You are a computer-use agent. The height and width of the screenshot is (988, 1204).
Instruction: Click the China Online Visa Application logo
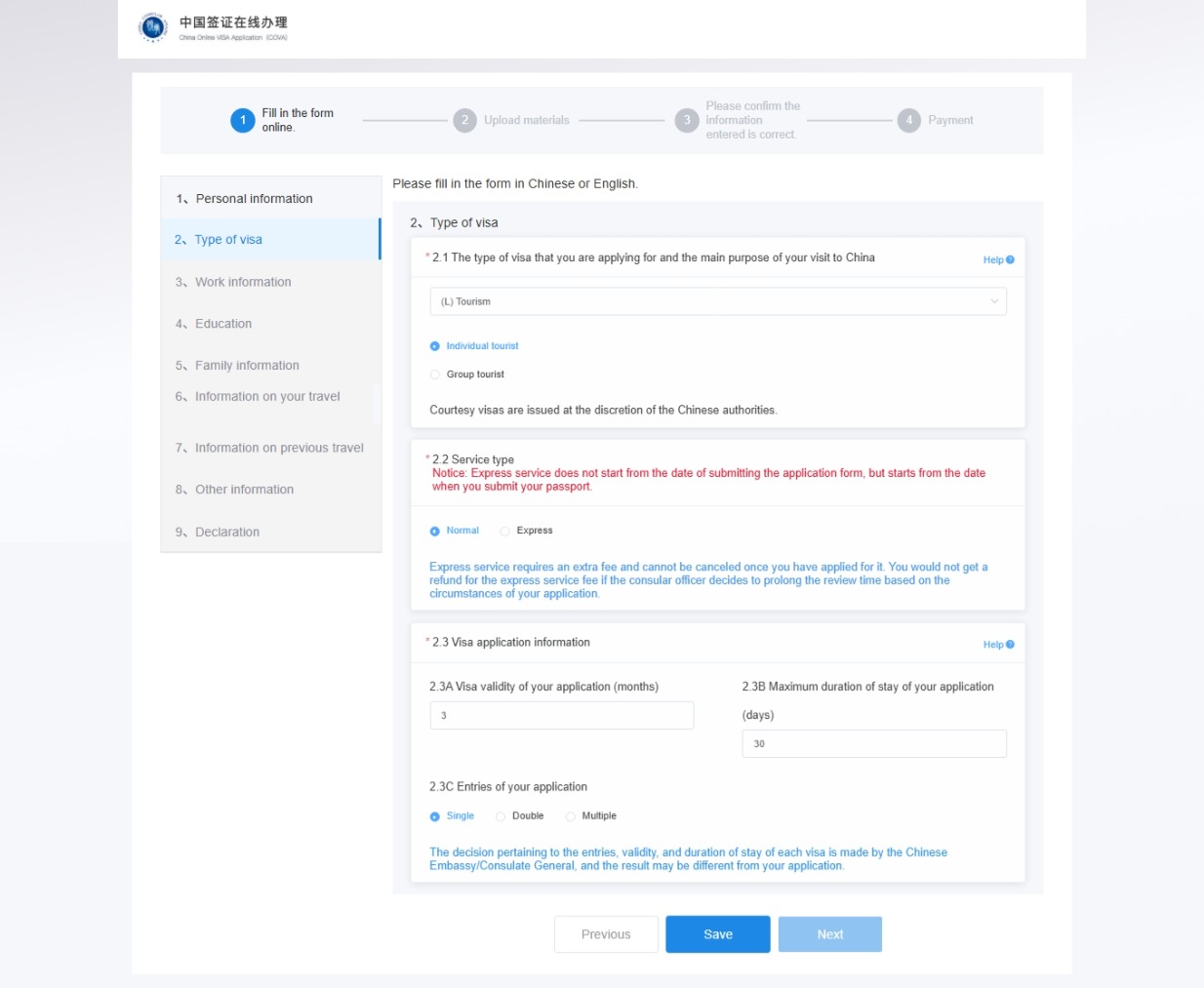coord(153,27)
